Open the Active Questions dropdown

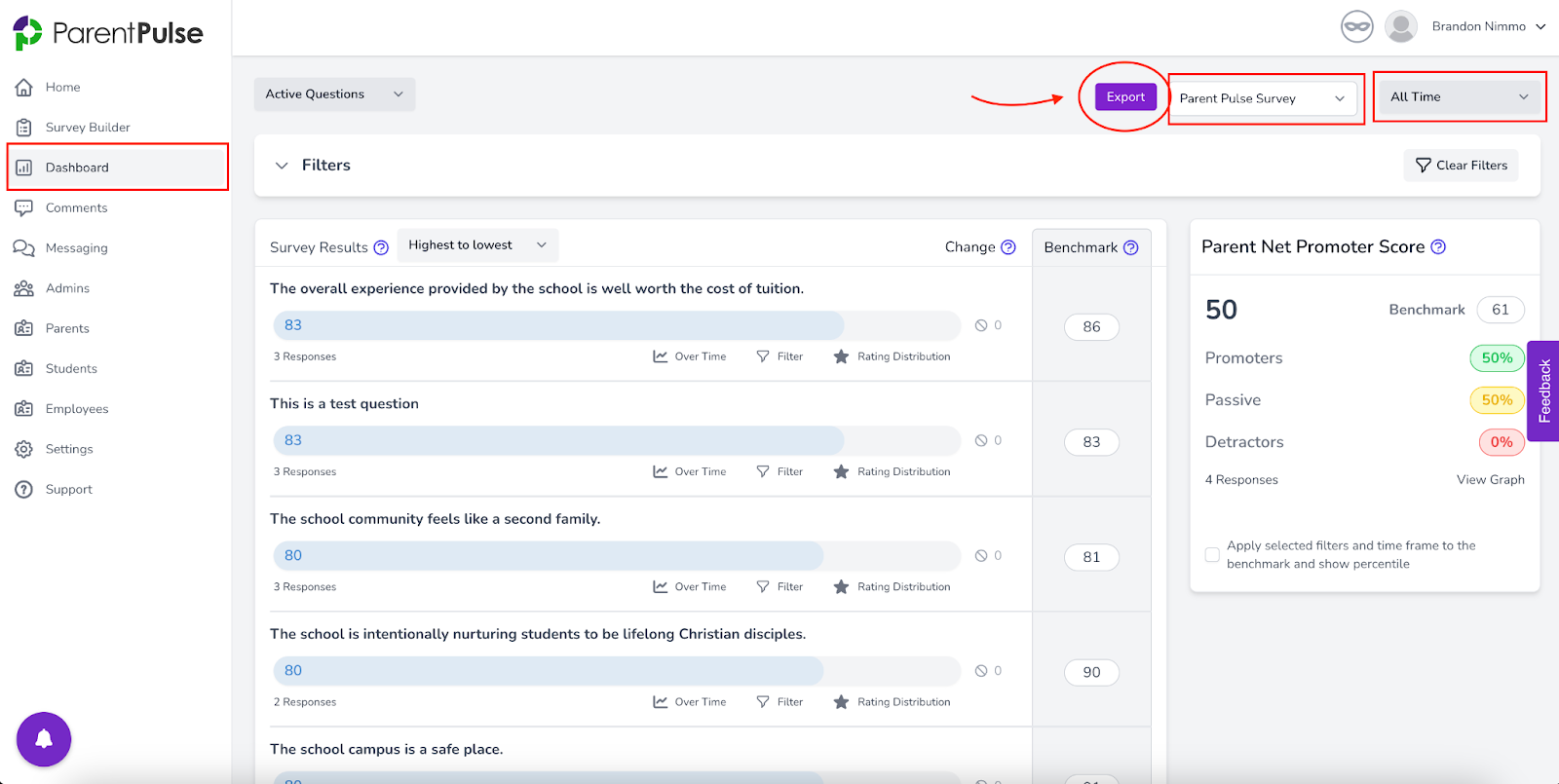tap(334, 94)
